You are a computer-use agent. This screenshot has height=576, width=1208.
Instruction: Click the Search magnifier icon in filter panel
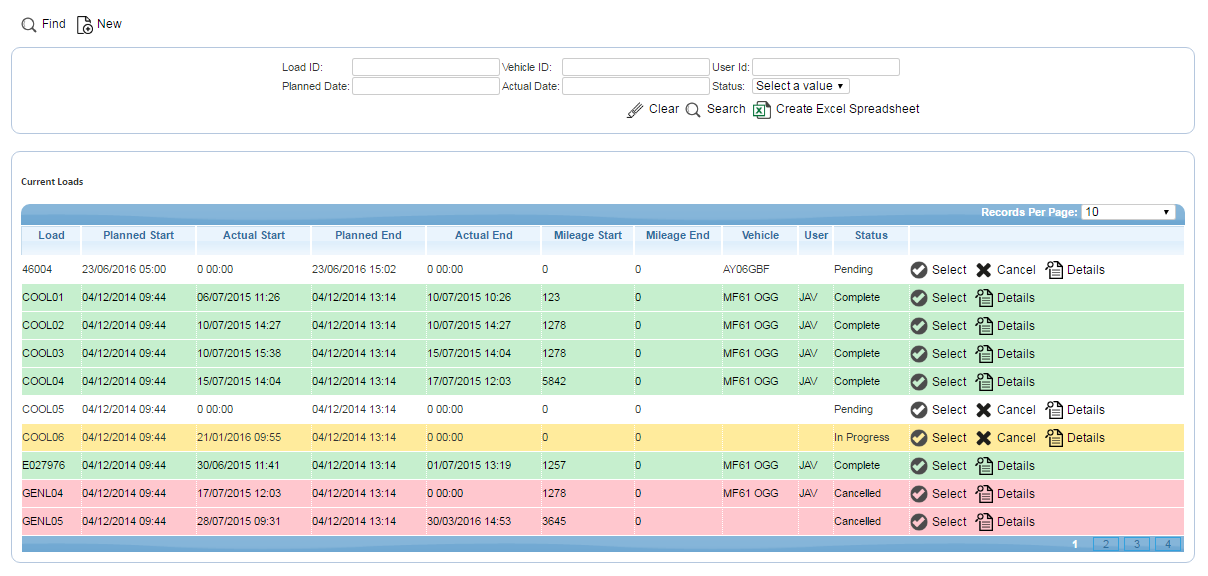click(x=693, y=110)
